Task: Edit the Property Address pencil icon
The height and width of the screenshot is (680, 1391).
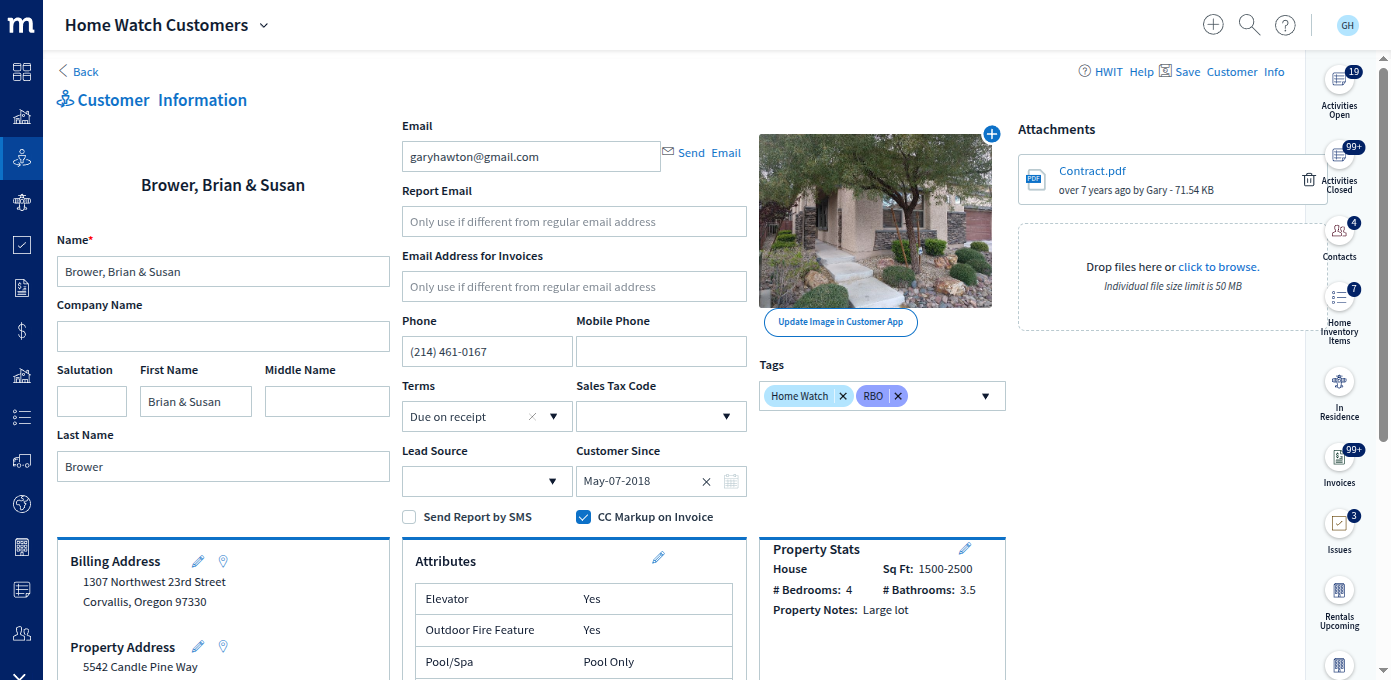Action: pyautogui.click(x=198, y=647)
